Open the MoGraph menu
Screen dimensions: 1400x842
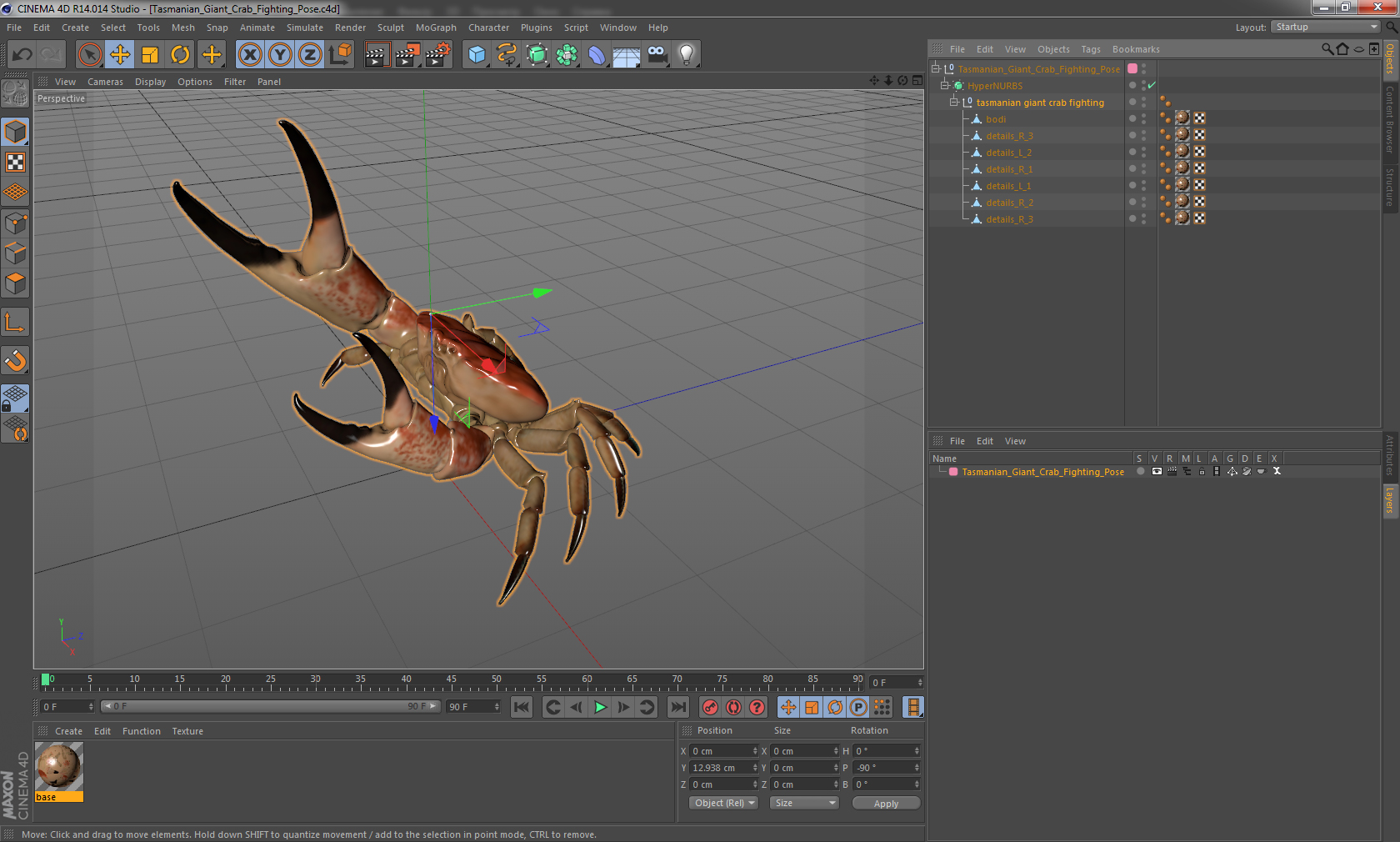[x=436, y=28]
